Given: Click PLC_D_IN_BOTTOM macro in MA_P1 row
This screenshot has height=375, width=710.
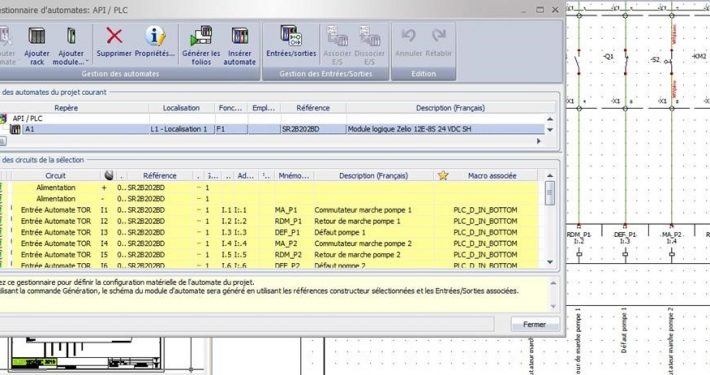Looking at the screenshot, I should (485, 210).
